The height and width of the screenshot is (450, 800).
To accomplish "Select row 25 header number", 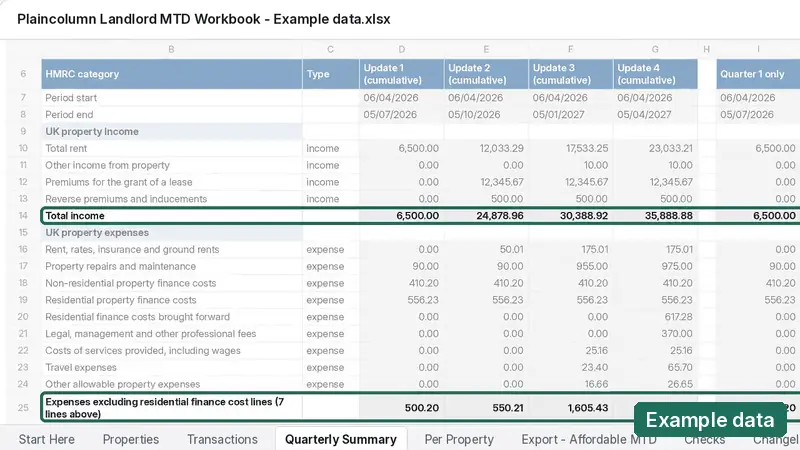I will [23, 408].
